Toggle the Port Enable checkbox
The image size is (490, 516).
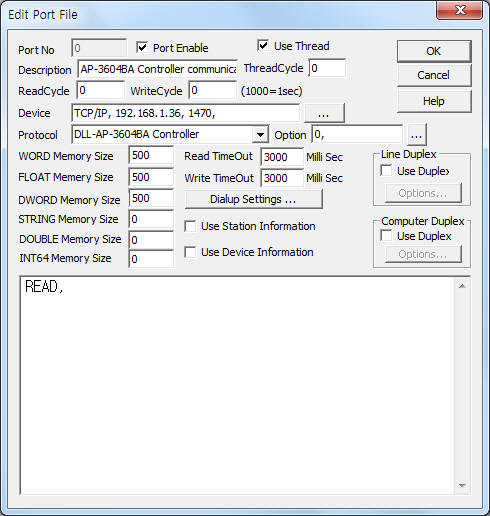coord(142,48)
